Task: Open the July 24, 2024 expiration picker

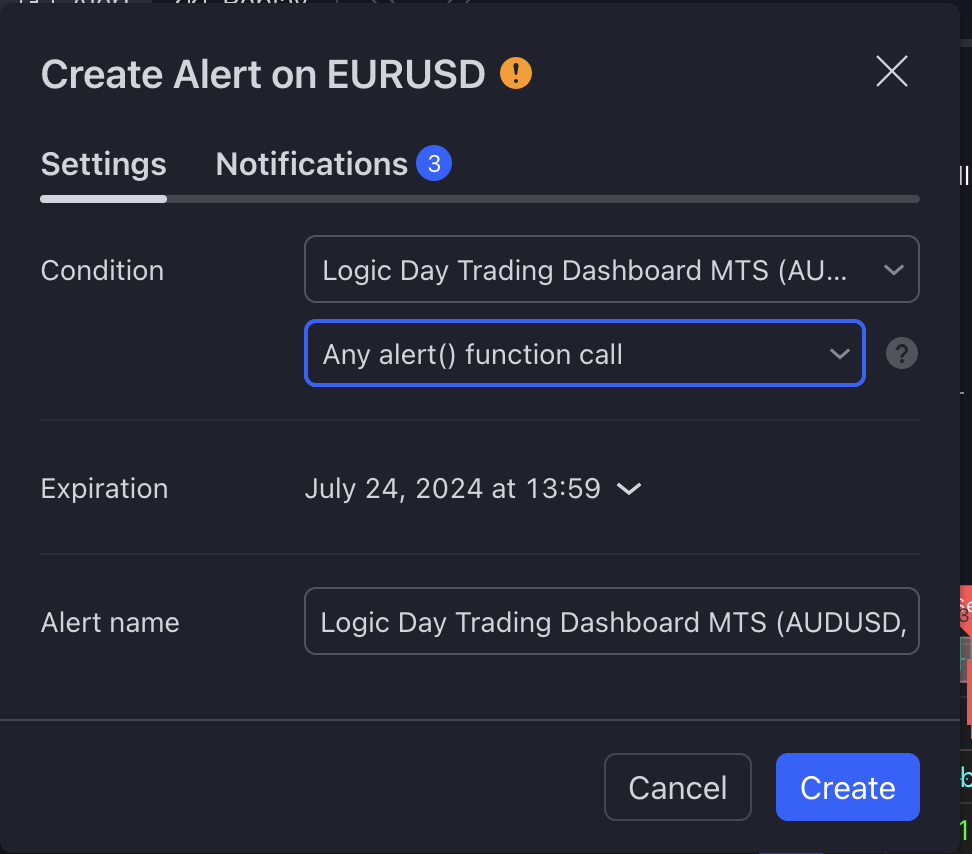Action: tap(472, 489)
